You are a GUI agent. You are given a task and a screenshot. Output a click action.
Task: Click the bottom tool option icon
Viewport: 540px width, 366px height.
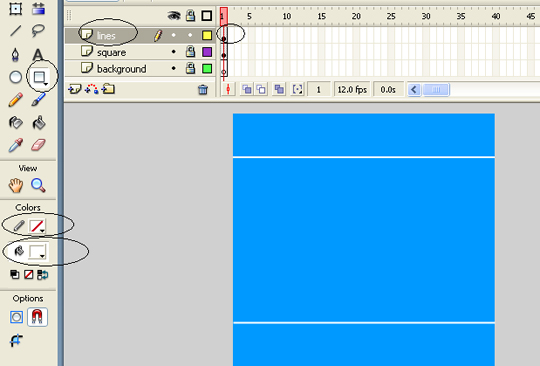[16, 340]
